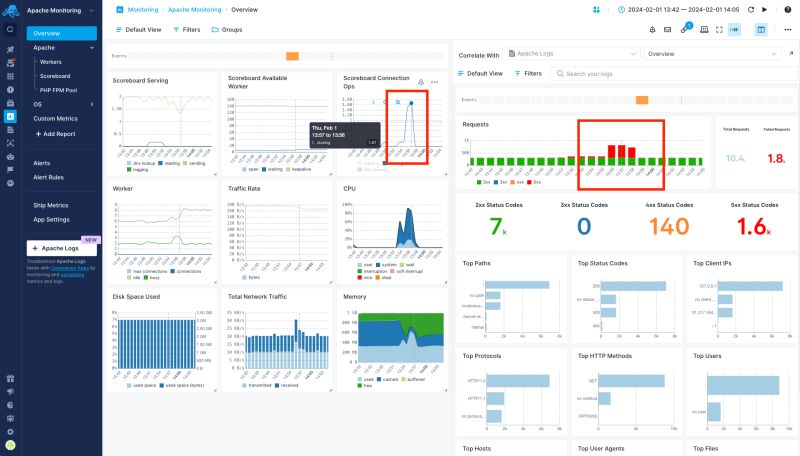800x456 pixels.
Task: Open Ship Metrics in sidebar
Action: (51, 205)
